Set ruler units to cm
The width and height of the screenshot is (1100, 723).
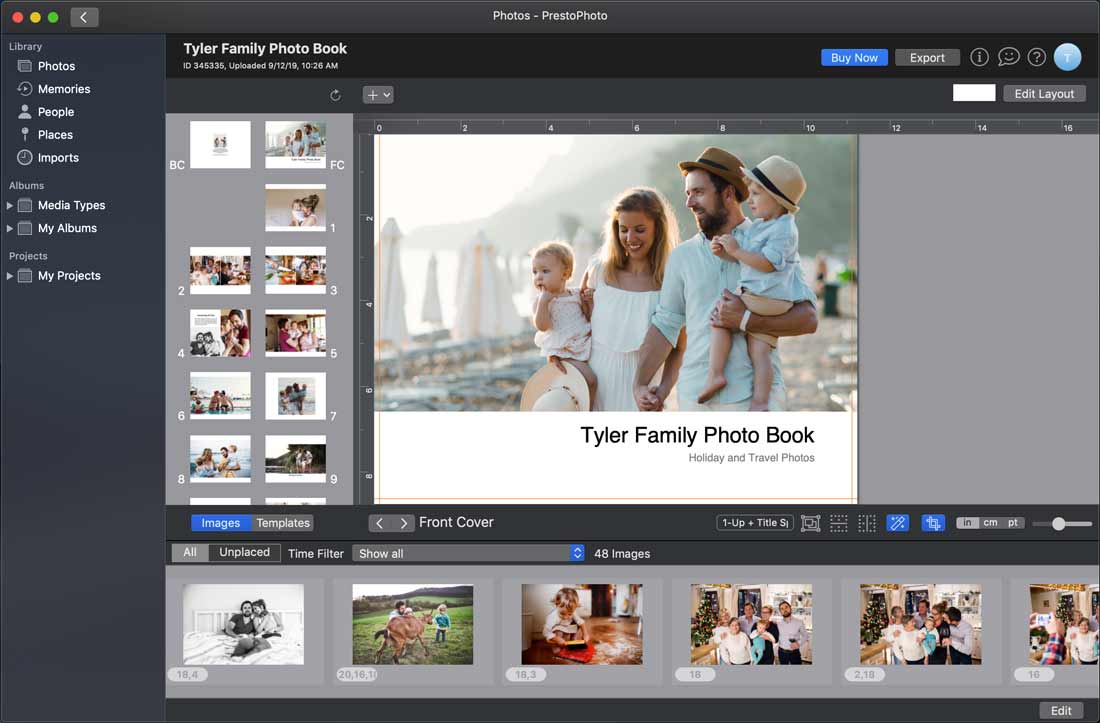point(990,522)
